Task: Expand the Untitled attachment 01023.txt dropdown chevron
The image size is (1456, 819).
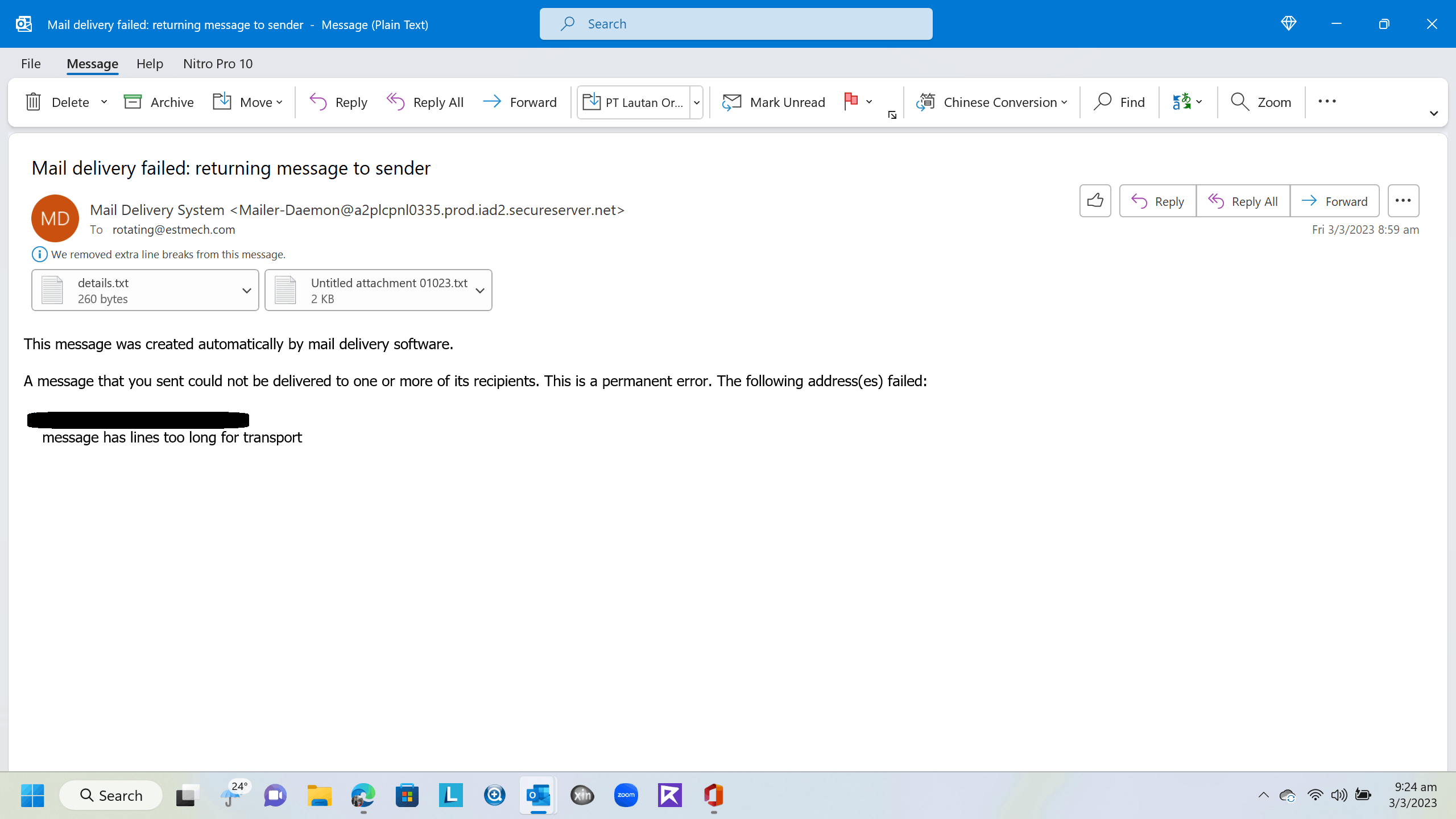Action: tap(480, 290)
